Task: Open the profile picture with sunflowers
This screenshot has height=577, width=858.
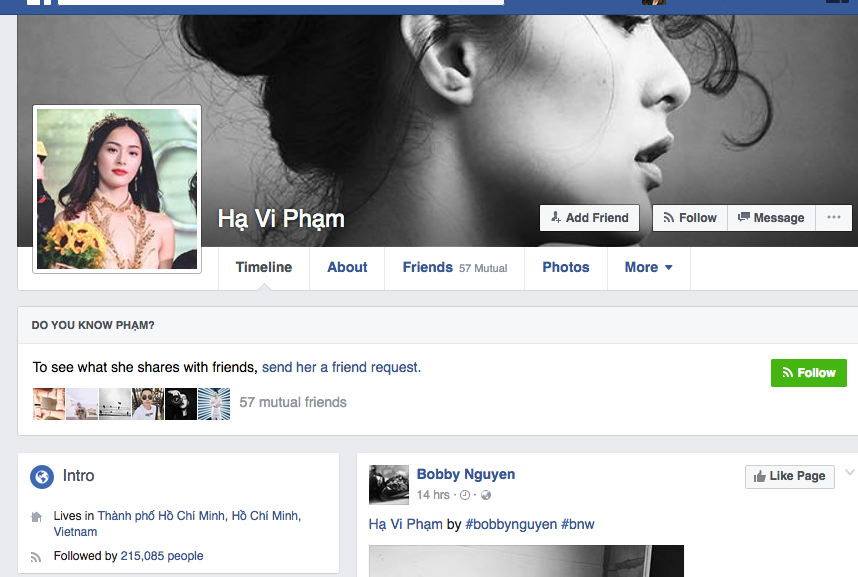Action: coord(117,189)
